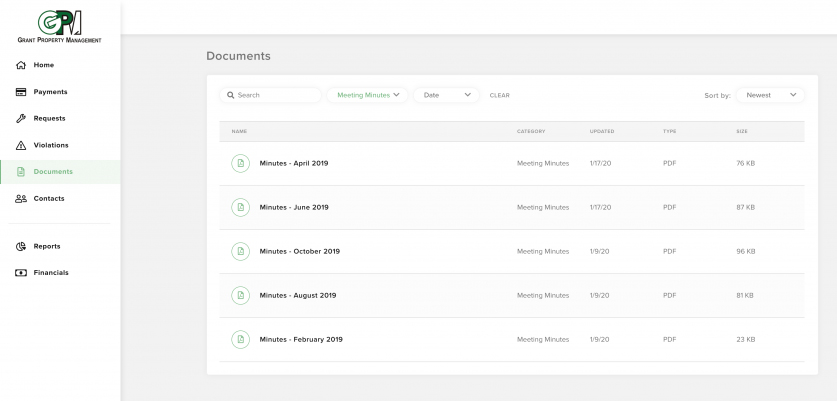
Task: Click the Violations warning triangle icon
Action: coord(21,145)
